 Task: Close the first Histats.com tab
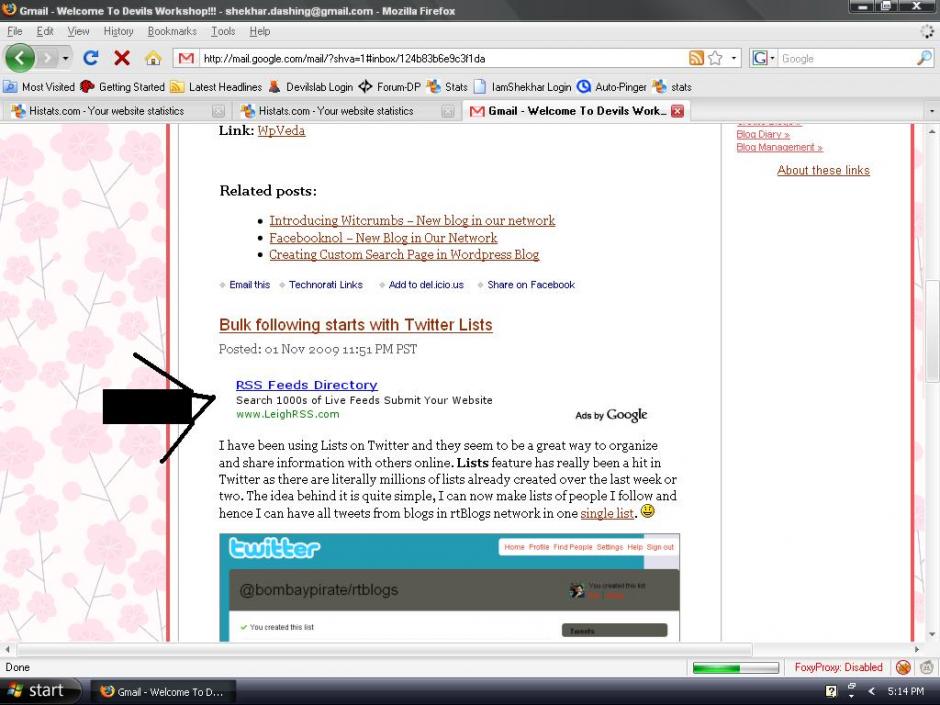click(218, 111)
